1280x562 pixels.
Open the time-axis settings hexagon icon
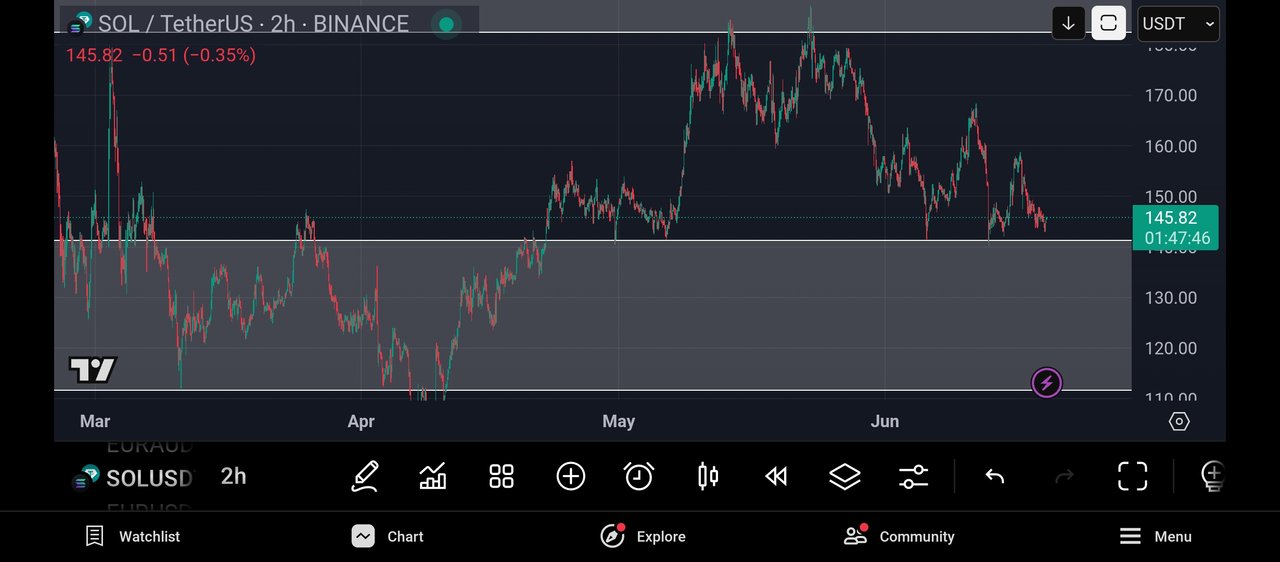point(1179,421)
